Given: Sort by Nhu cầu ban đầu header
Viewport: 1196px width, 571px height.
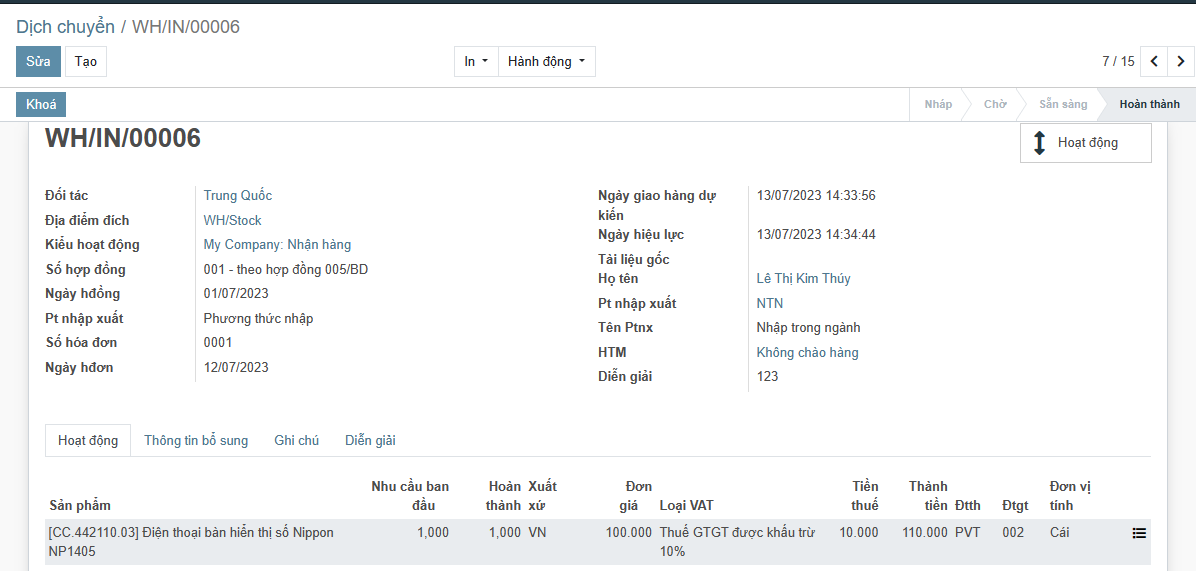Looking at the screenshot, I should pos(410,496).
